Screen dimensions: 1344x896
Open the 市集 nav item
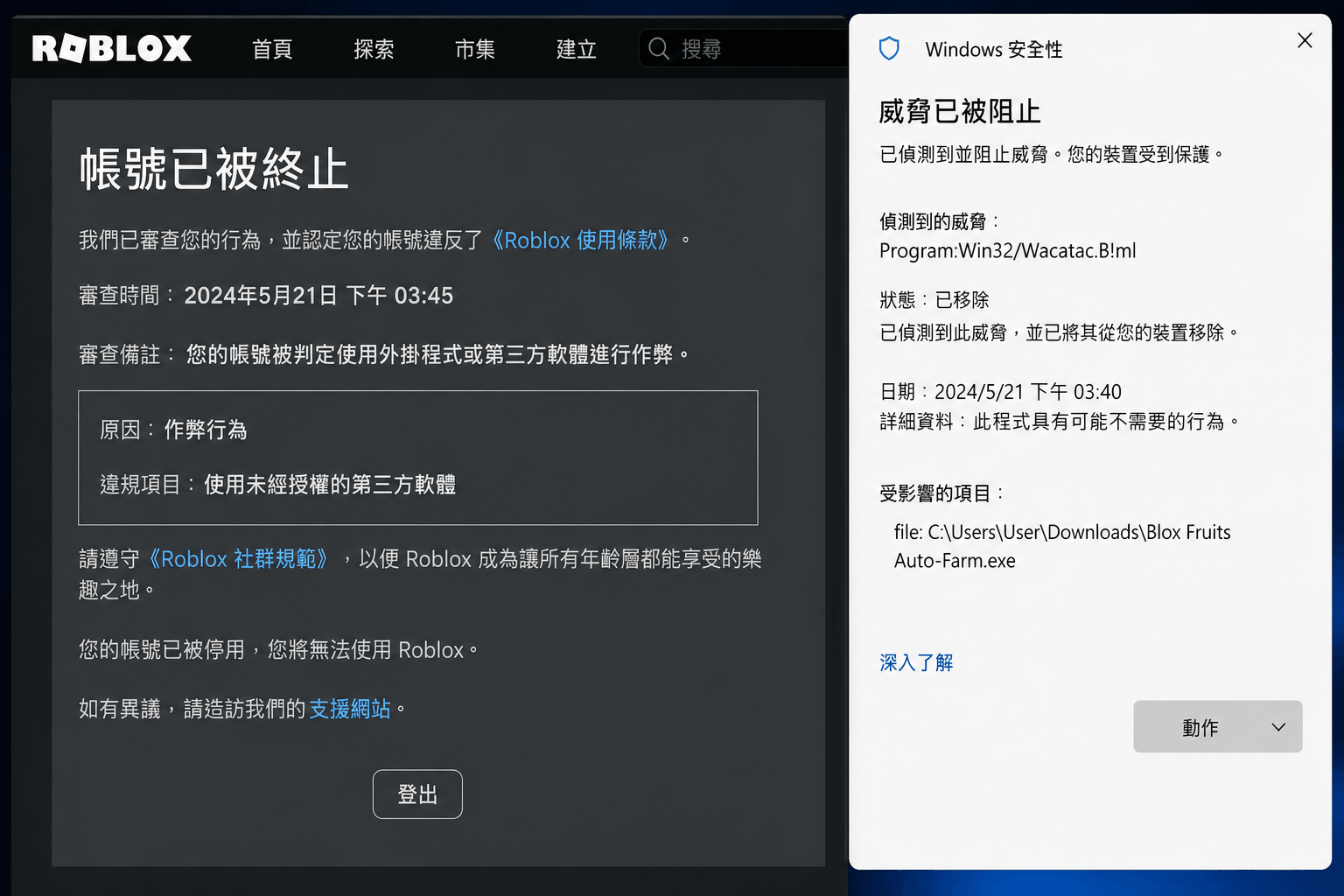475,49
